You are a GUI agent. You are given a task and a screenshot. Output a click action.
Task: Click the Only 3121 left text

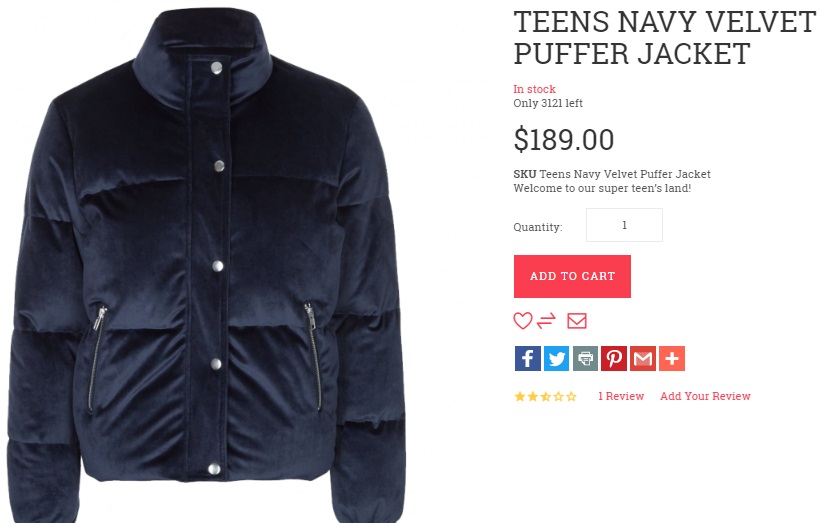(548, 103)
